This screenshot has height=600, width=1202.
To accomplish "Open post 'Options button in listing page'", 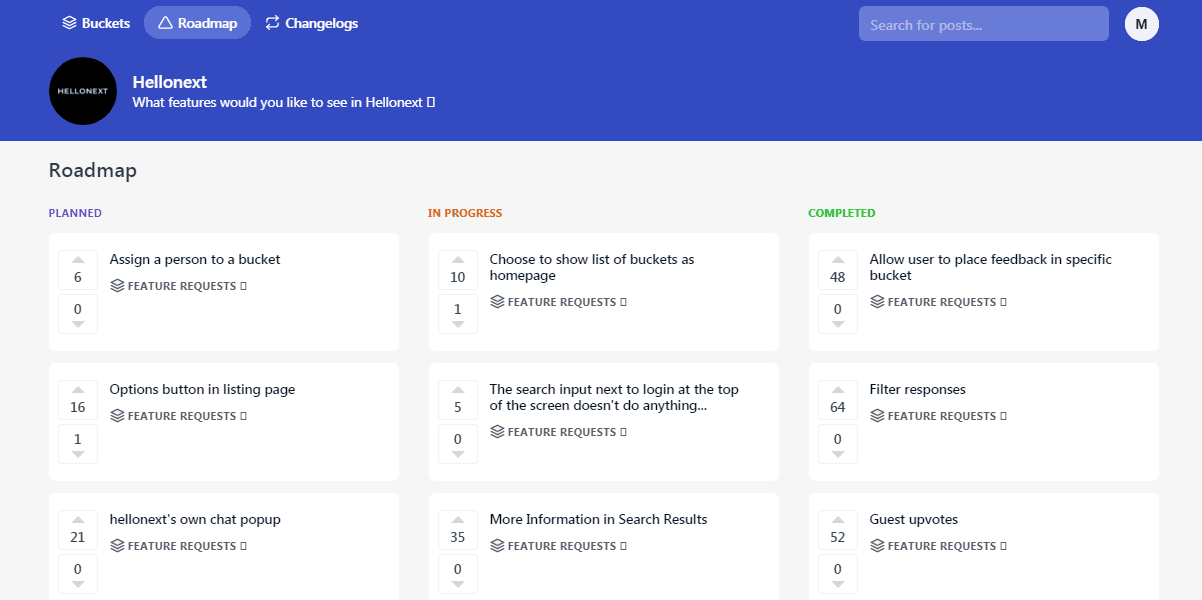I will (202, 389).
